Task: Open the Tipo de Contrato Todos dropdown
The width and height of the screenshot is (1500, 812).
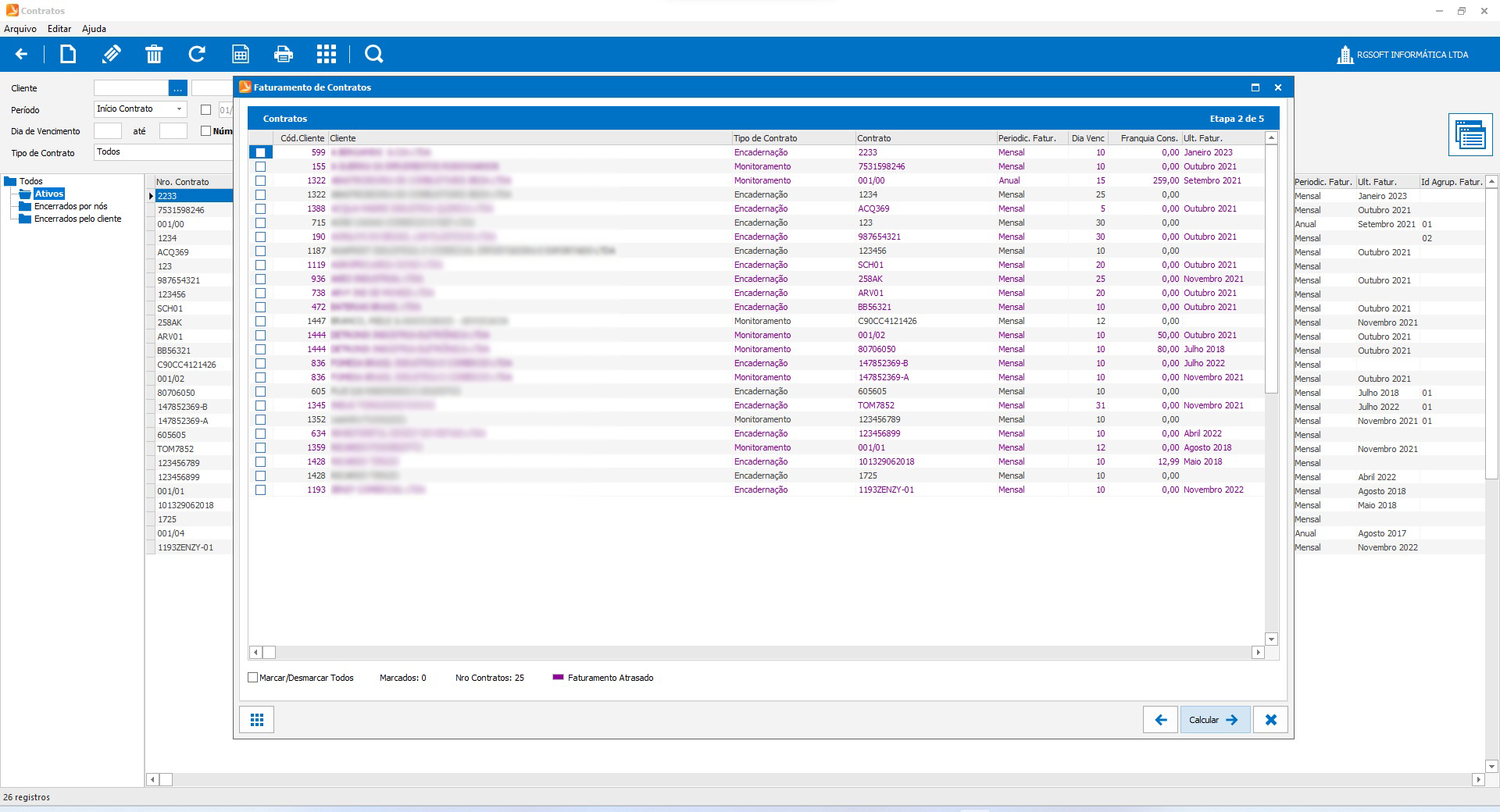Action: point(163,152)
